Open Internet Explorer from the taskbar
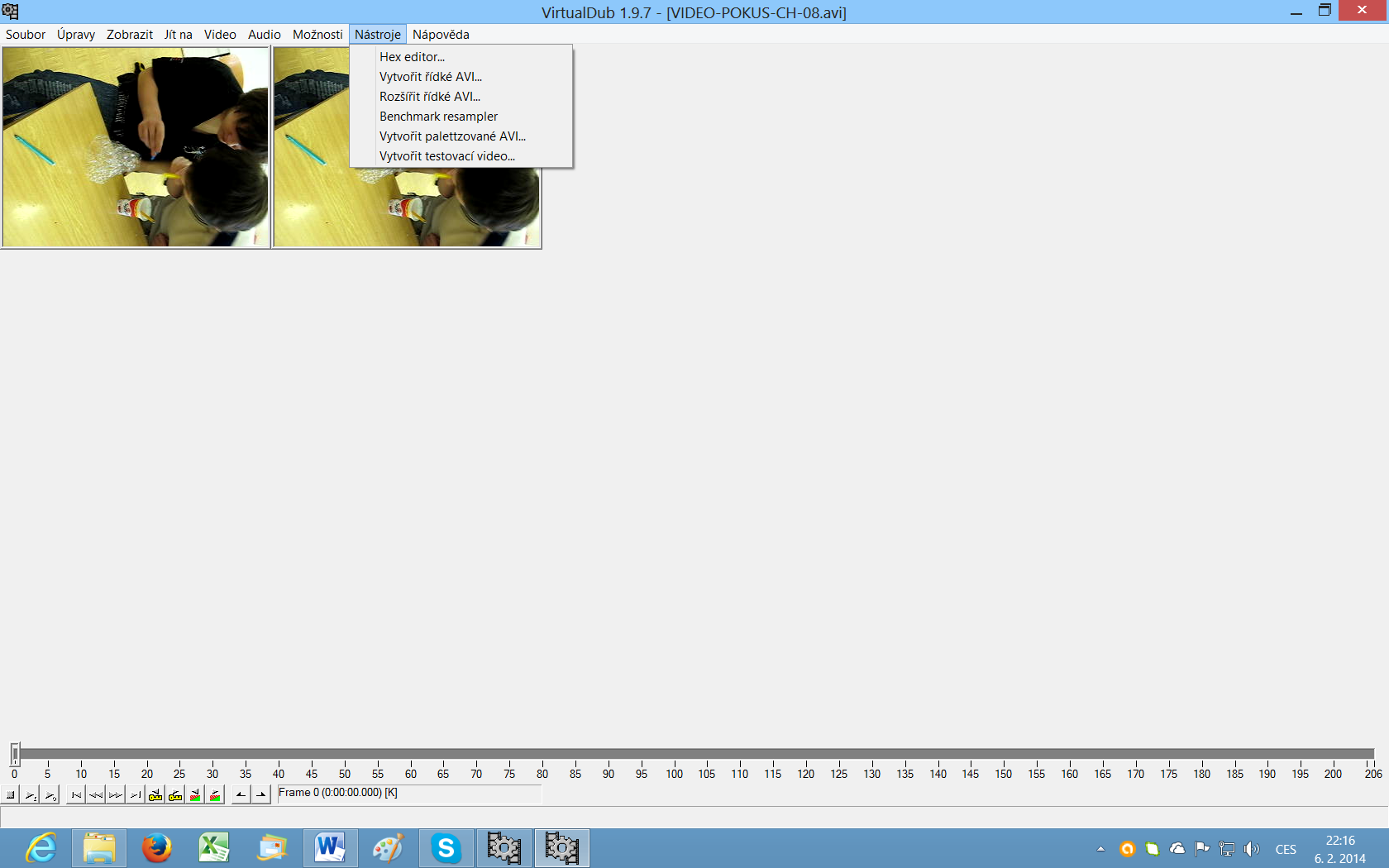 41,848
